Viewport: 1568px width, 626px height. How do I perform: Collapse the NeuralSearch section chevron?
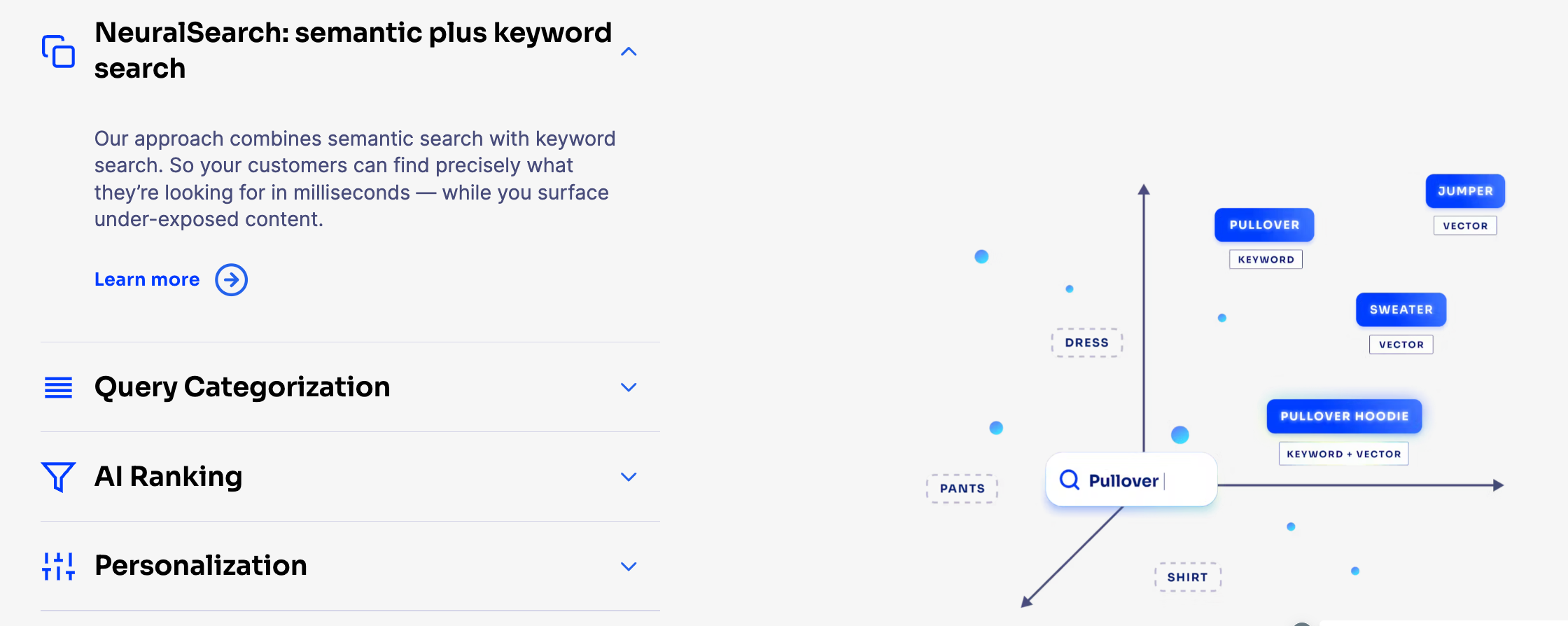point(629,51)
